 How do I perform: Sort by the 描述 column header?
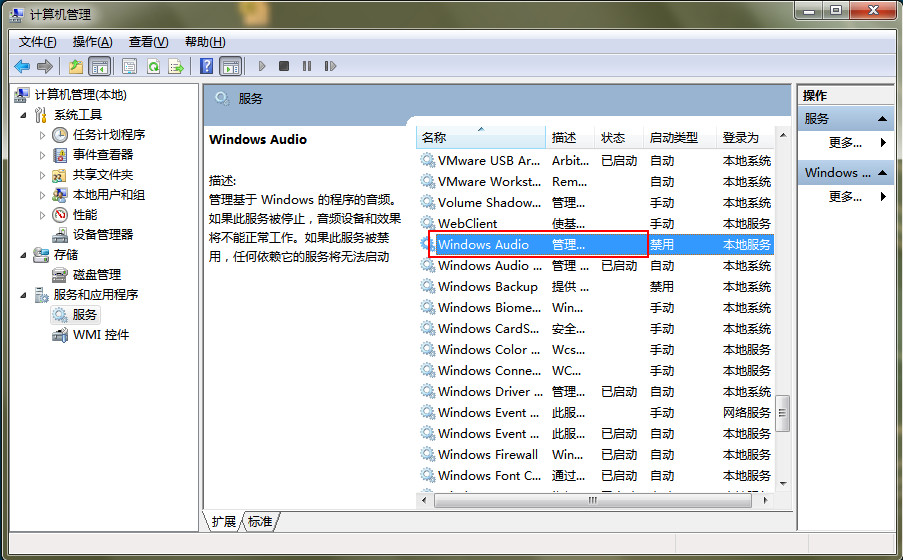pyautogui.click(x=570, y=138)
